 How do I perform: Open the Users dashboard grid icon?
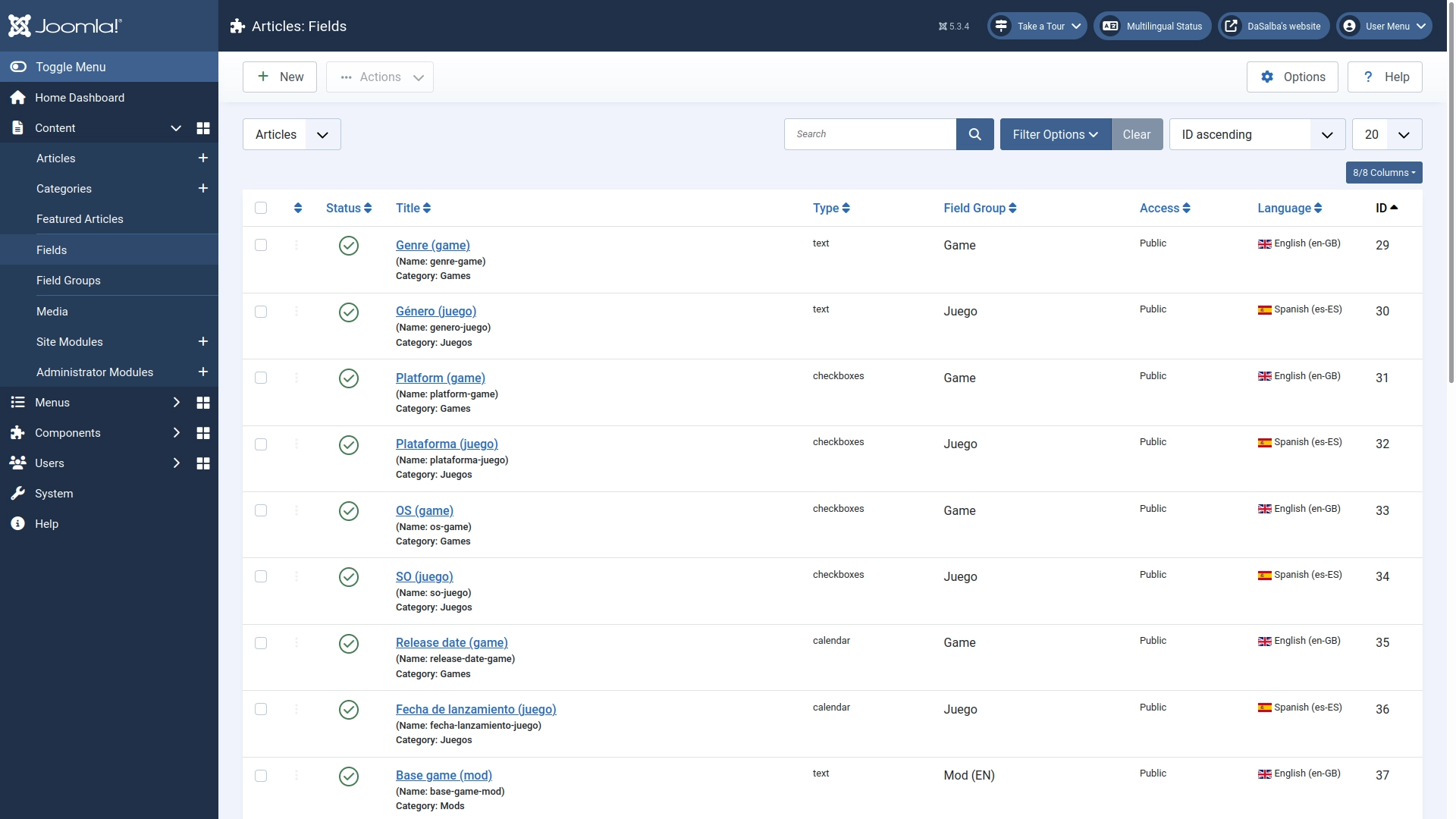coord(202,463)
